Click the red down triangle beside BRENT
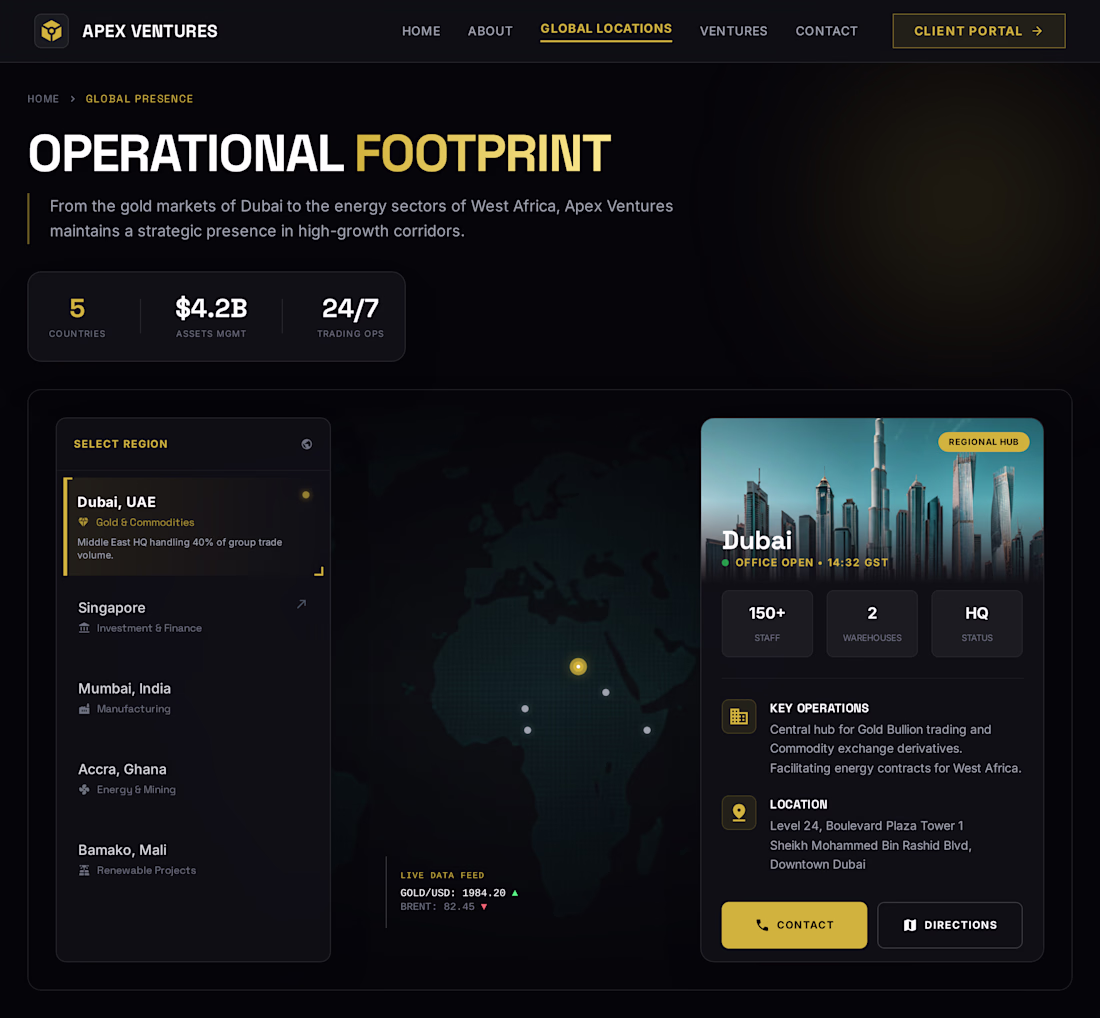 (483, 907)
